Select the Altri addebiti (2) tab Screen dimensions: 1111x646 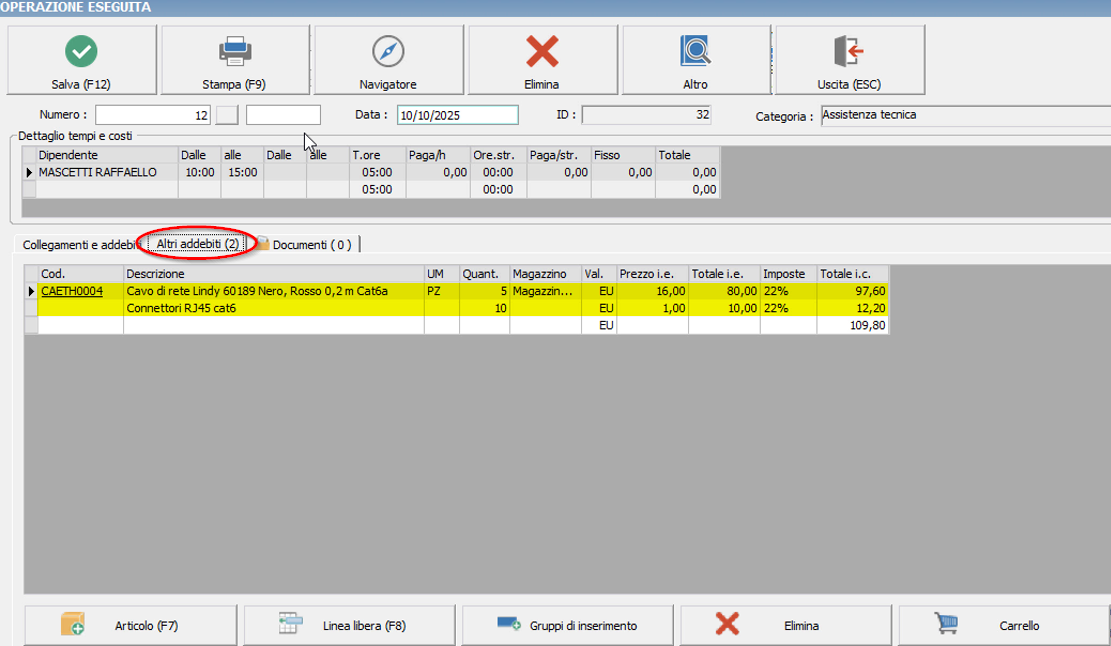point(197,244)
